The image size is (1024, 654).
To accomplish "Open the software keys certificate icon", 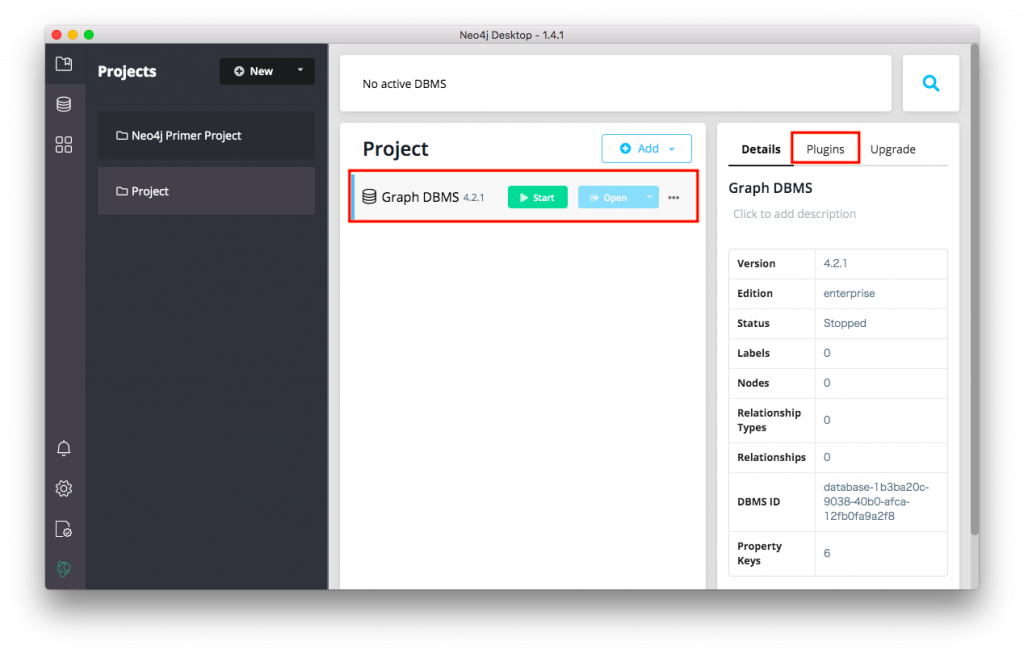I will (x=64, y=529).
